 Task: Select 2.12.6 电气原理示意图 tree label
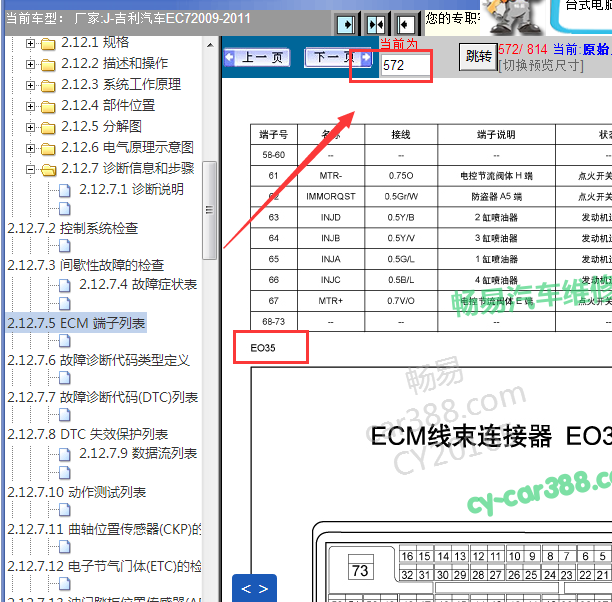(x=127, y=148)
